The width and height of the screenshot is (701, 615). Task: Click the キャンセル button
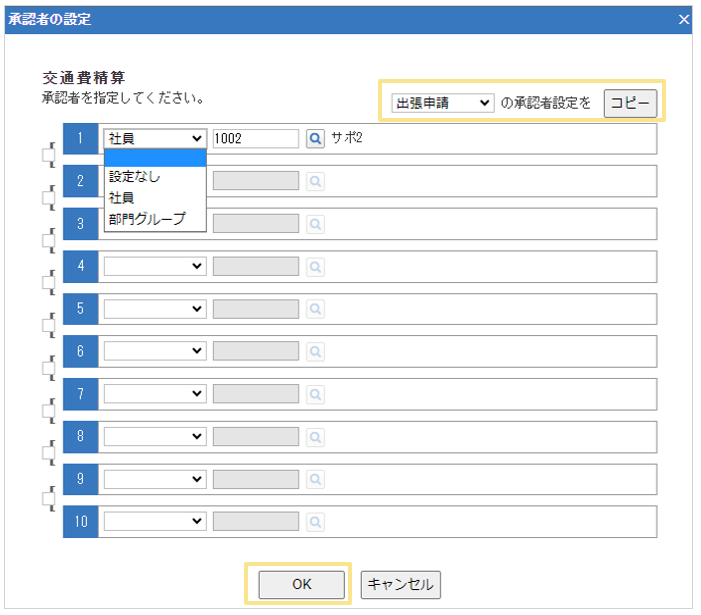pyautogui.click(x=400, y=584)
